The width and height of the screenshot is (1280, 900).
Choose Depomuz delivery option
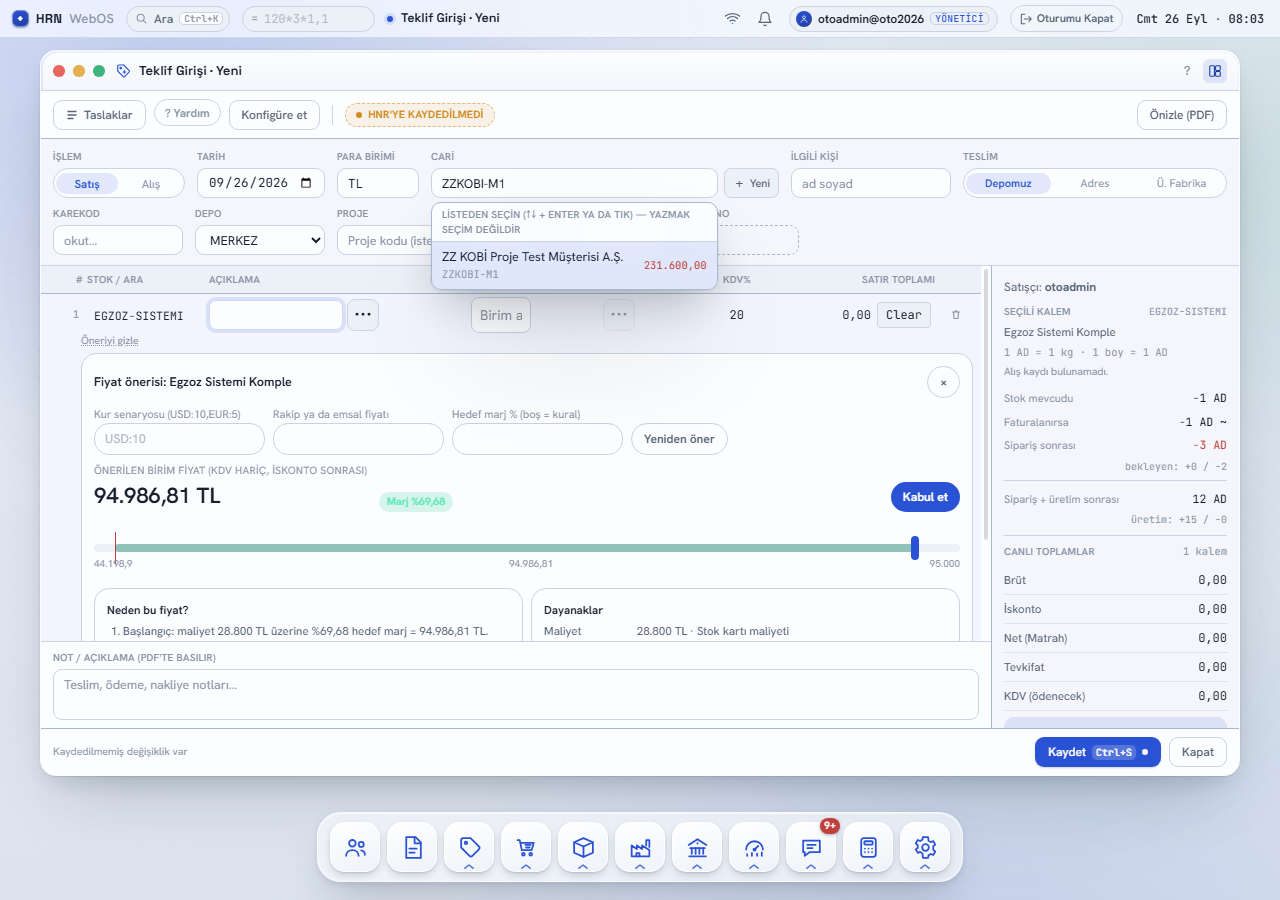(1008, 183)
